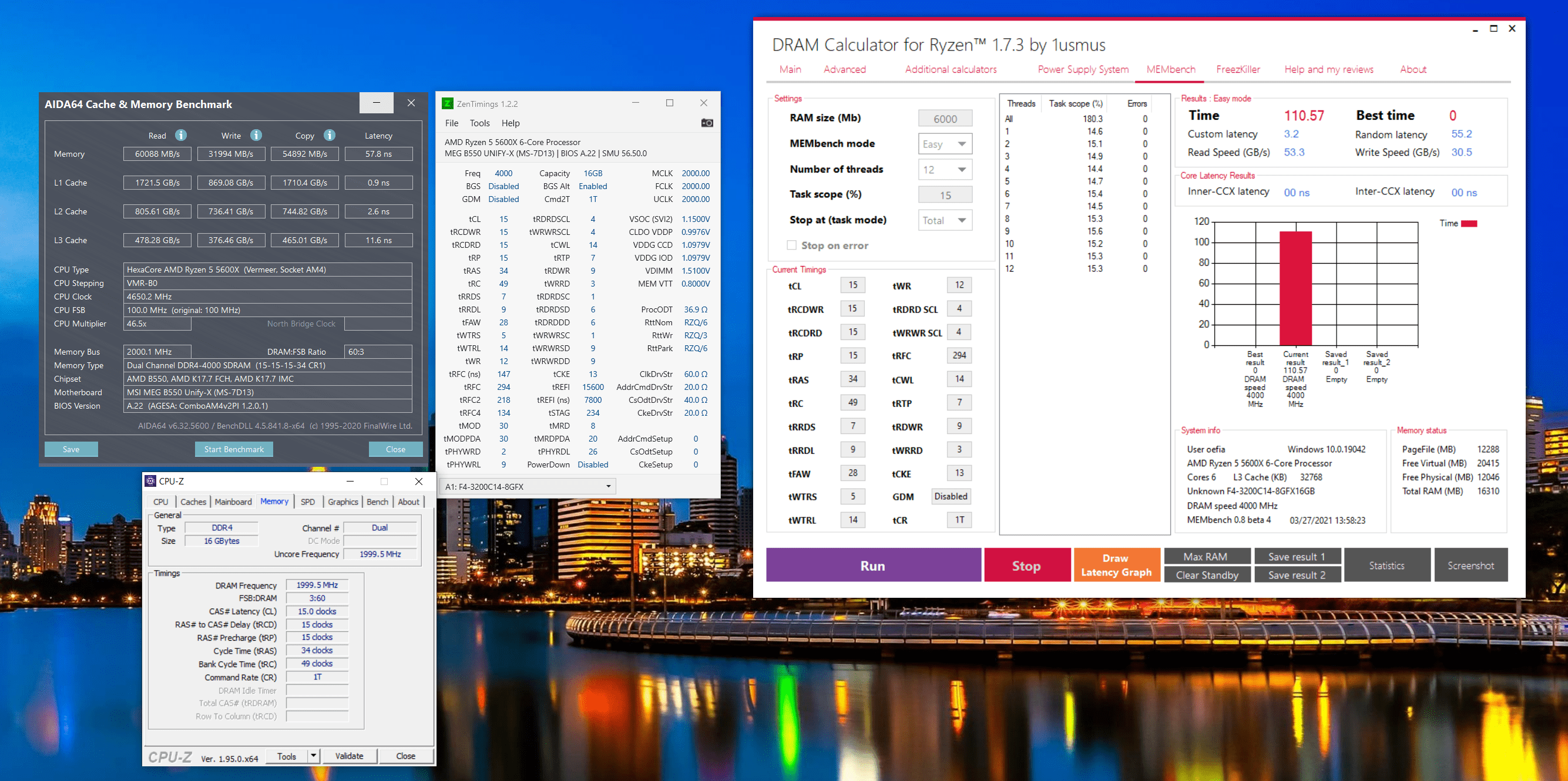This screenshot has width=1568, height=781.
Task: Click the DRAM Calculator Screenshot button
Action: 1470,565
